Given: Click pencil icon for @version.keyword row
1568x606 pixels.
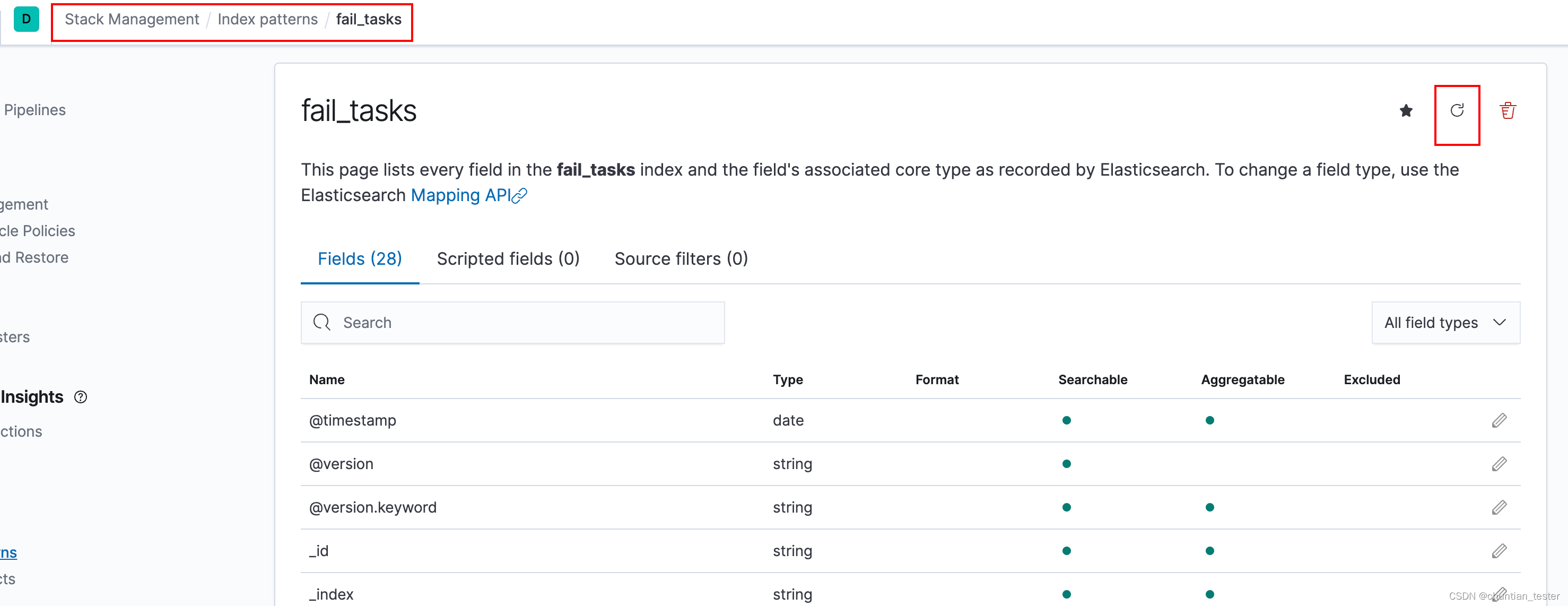Looking at the screenshot, I should (1499, 507).
